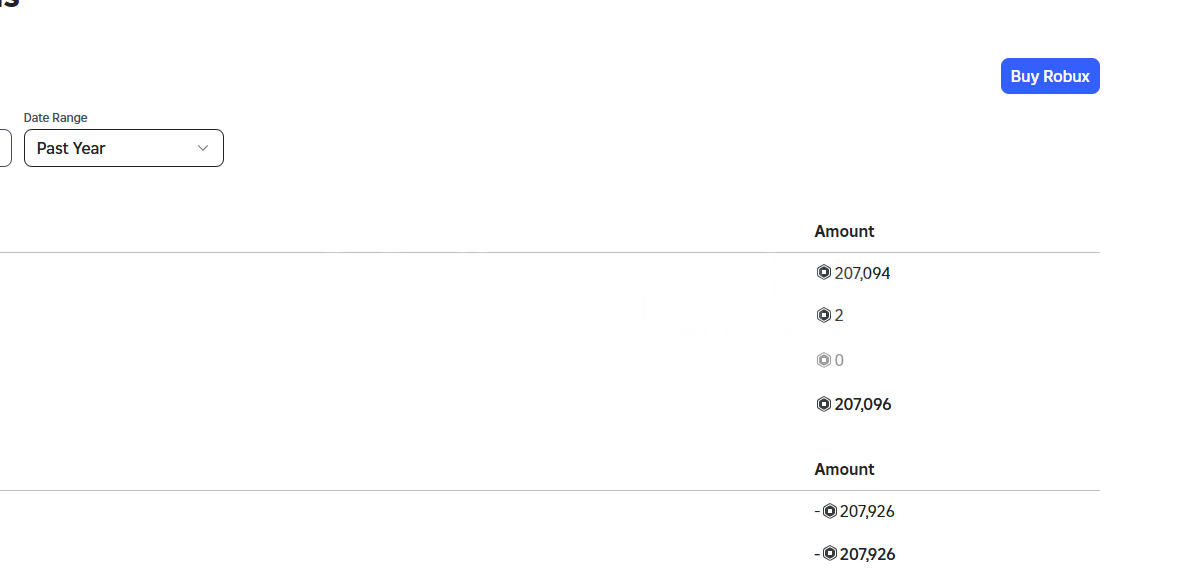Image resolution: width=1185 pixels, height=588 pixels.
Task: Select the non-bold -207,926 outgoing value
Action: pos(867,512)
